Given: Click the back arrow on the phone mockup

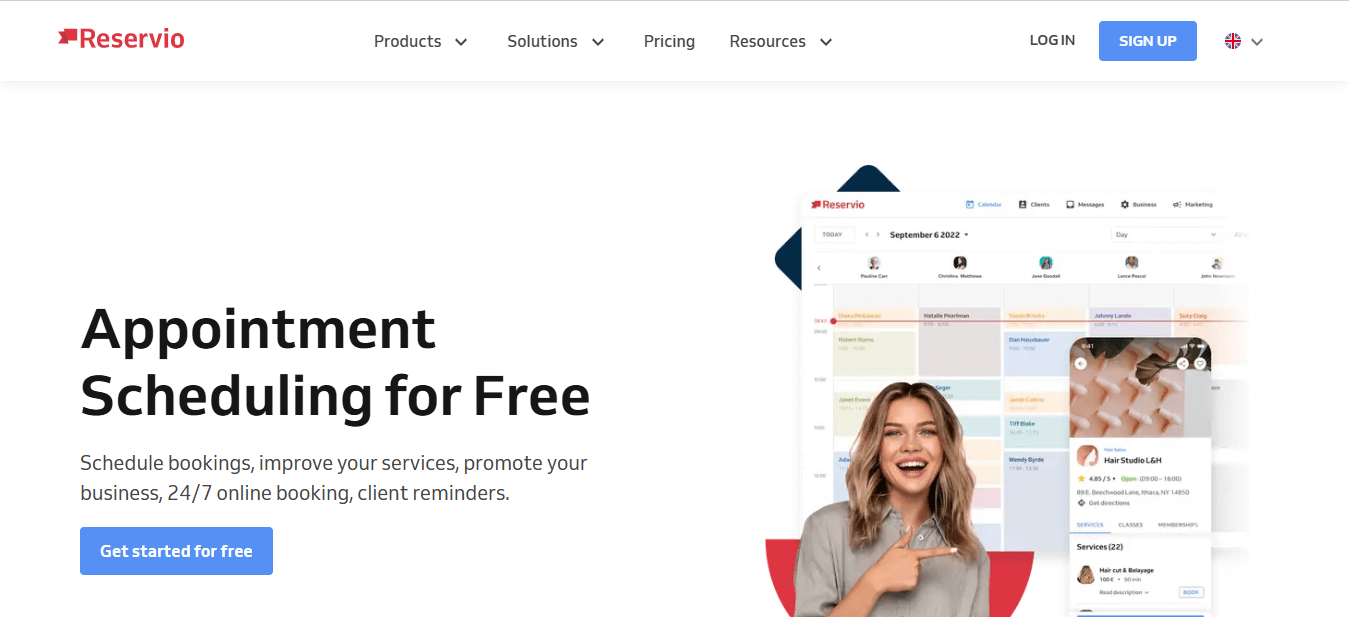Looking at the screenshot, I should coord(1081,364).
